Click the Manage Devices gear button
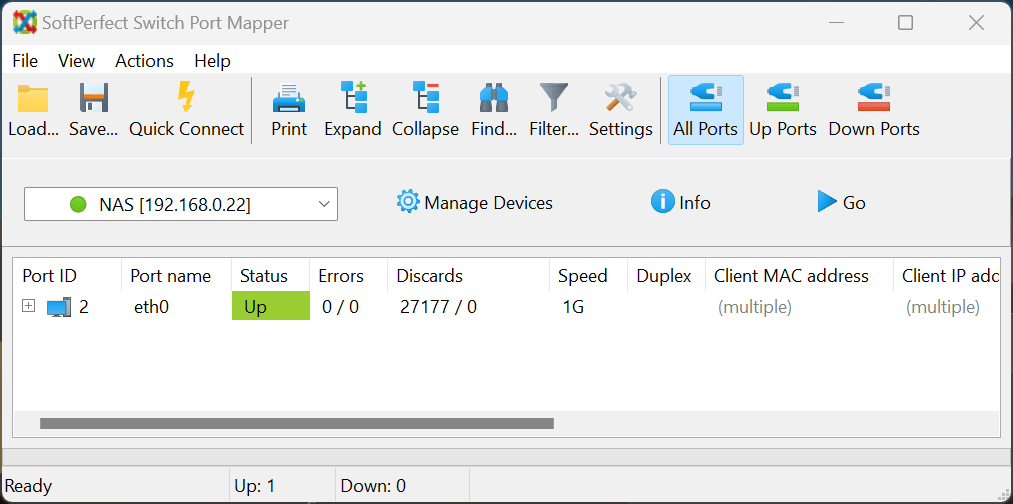 point(474,203)
